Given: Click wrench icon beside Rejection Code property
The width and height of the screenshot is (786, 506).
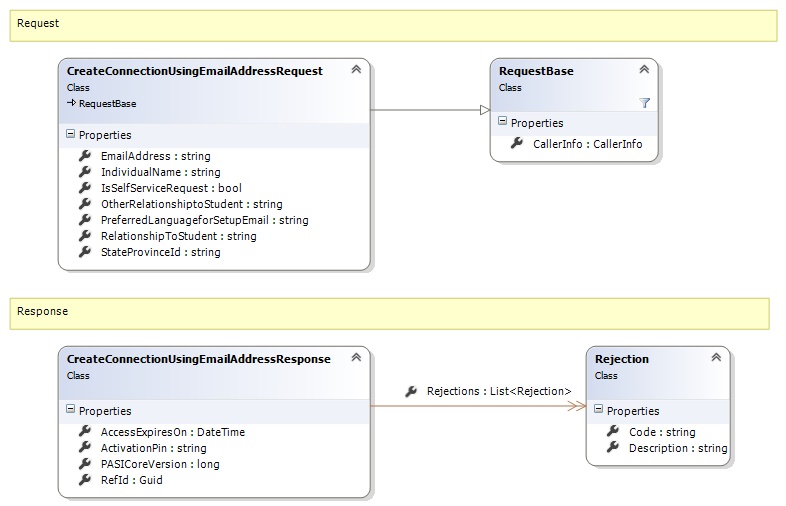Looking at the screenshot, I should pos(613,432).
